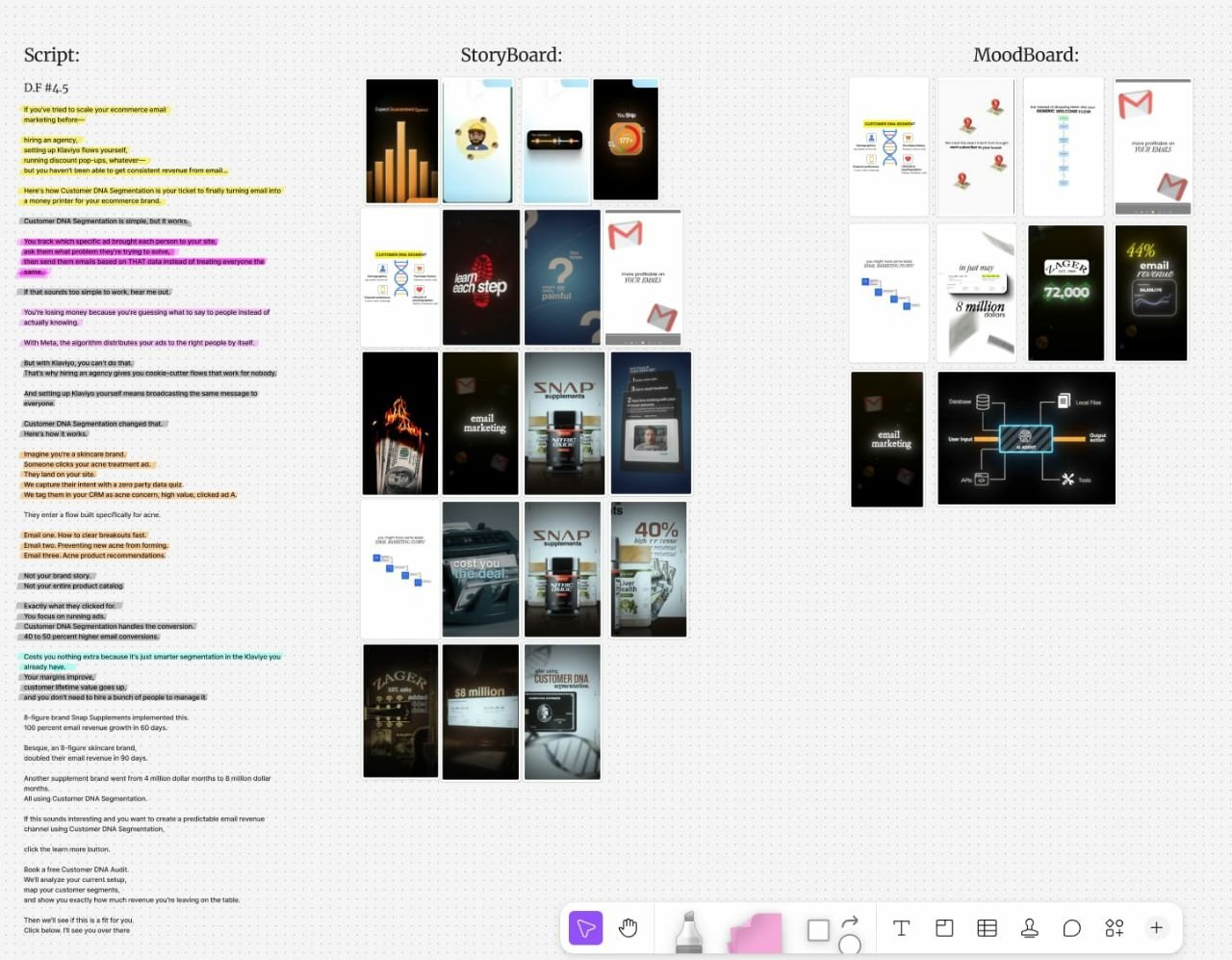Image resolution: width=1232 pixels, height=960 pixels.
Task: Select the Section tool
Action: [944, 928]
